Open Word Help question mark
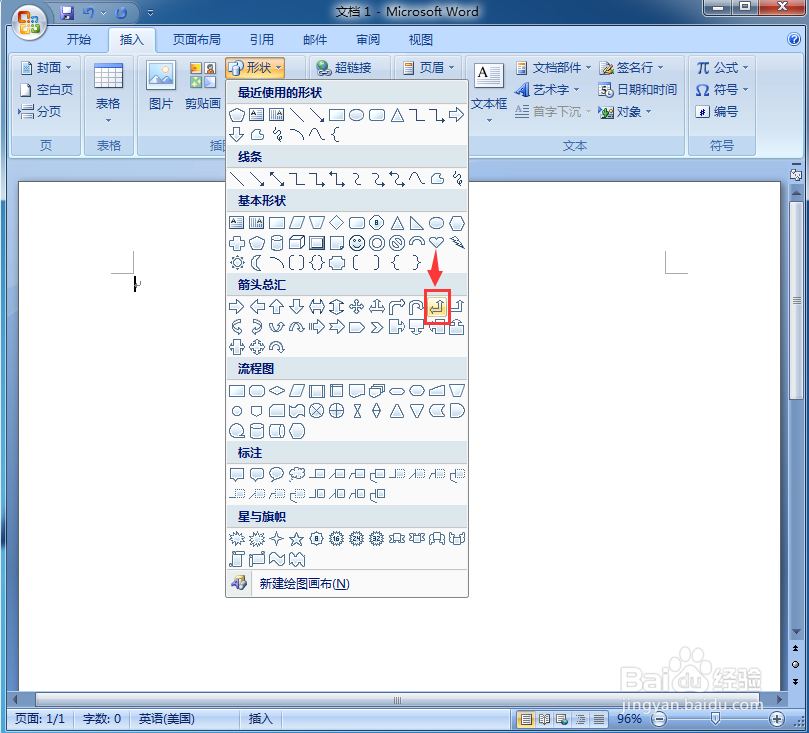The width and height of the screenshot is (809, 733). tap(794, 39)
